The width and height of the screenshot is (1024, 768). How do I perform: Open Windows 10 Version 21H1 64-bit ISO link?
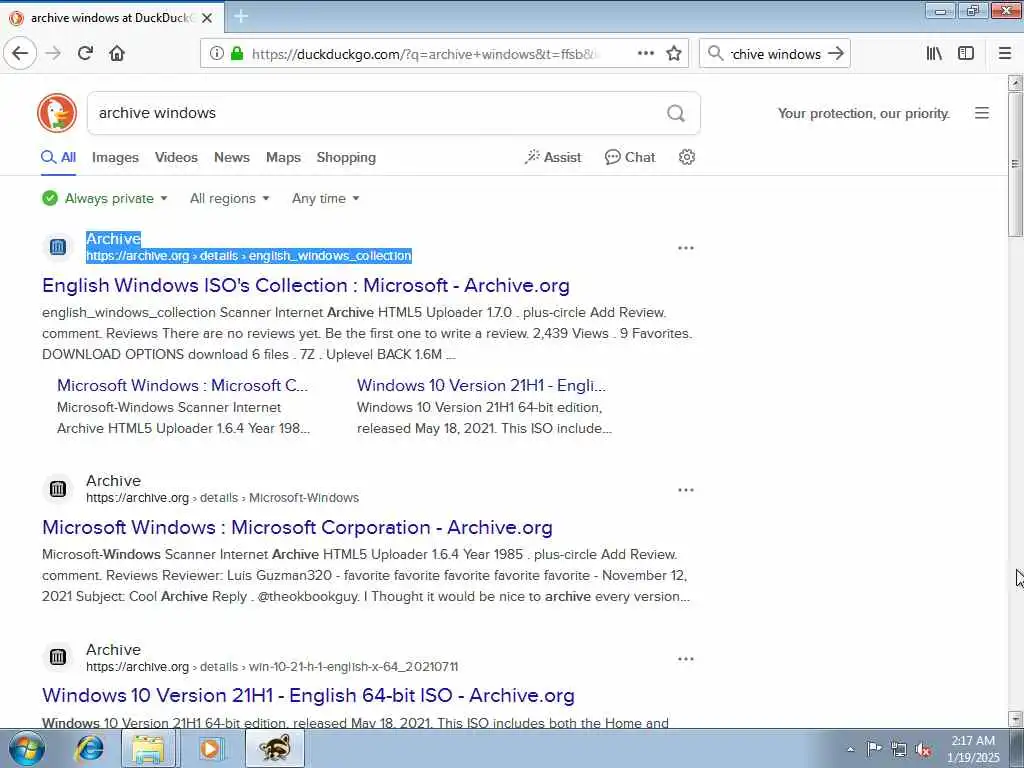pyautogui.click(x=308, y=696)
